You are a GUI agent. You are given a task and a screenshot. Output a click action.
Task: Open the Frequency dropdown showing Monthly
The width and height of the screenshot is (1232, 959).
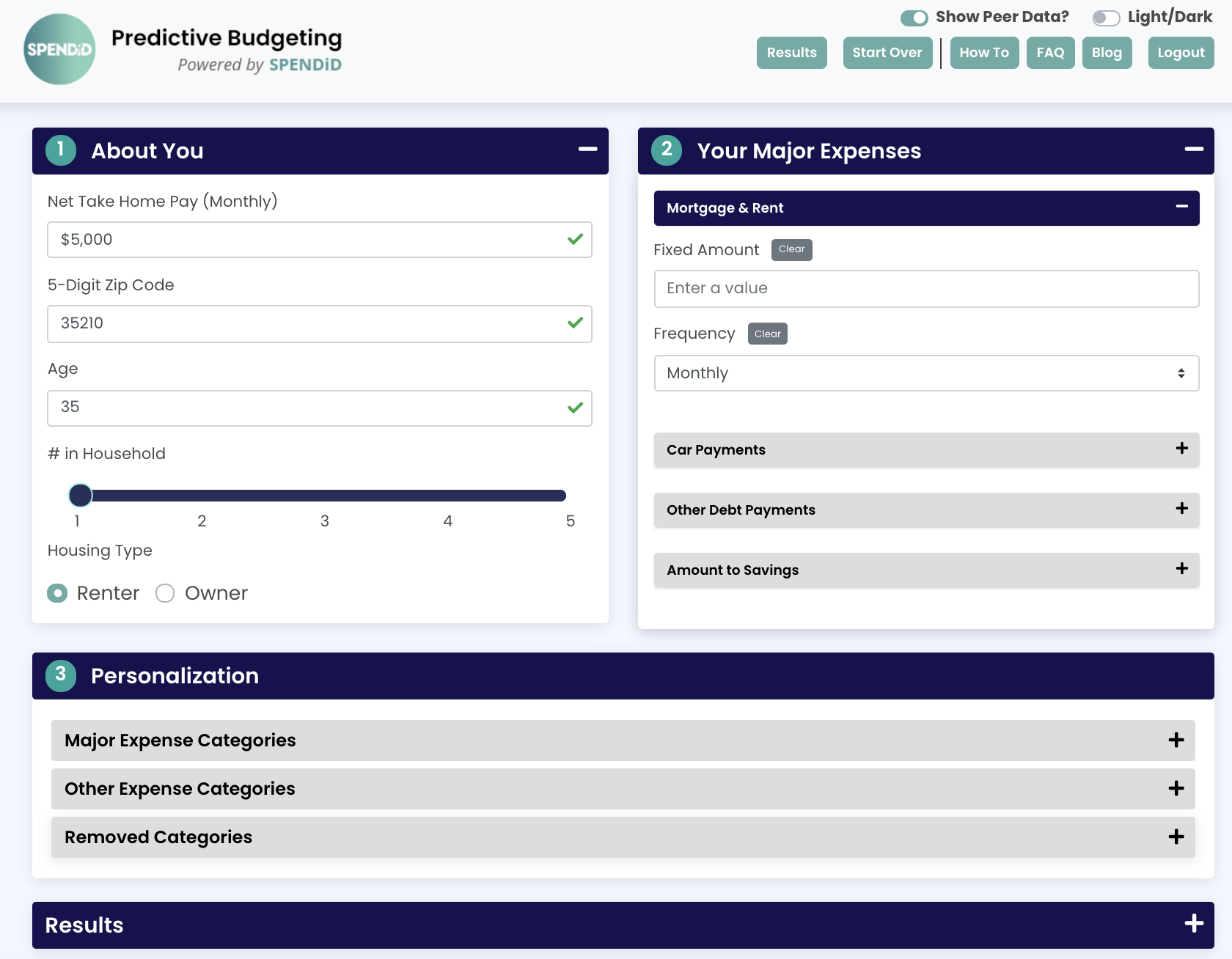926,373
